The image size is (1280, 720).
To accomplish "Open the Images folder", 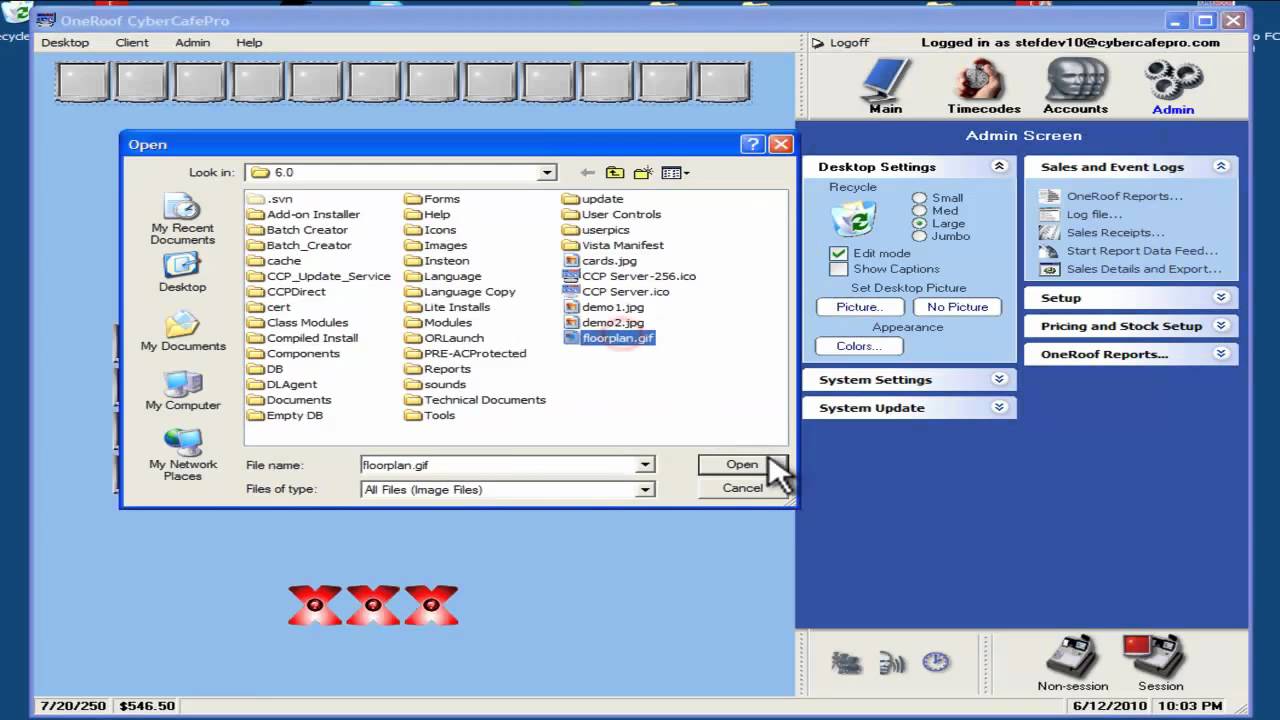I will [436, 245].
